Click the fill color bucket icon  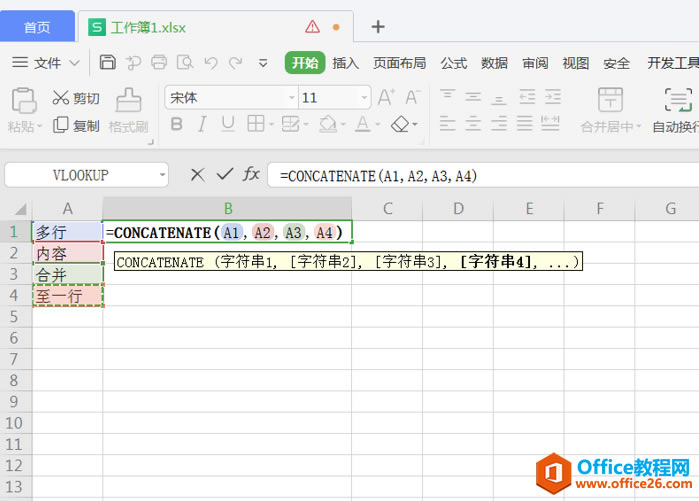point(328,124)
